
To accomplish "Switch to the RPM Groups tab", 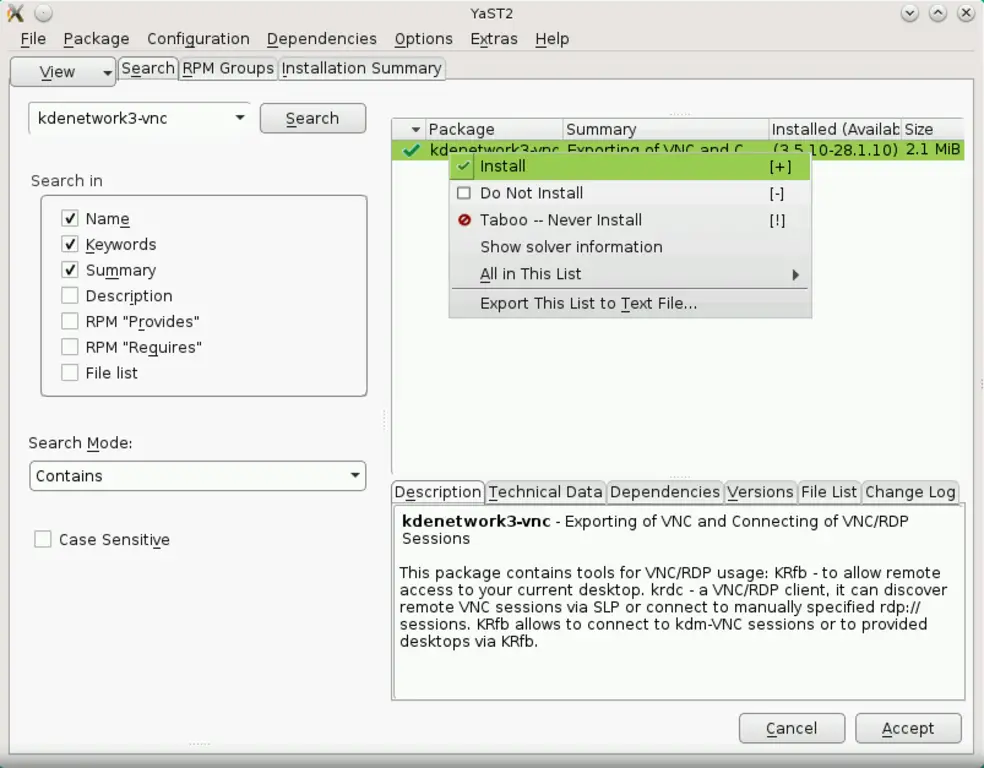I will point(228,68).
